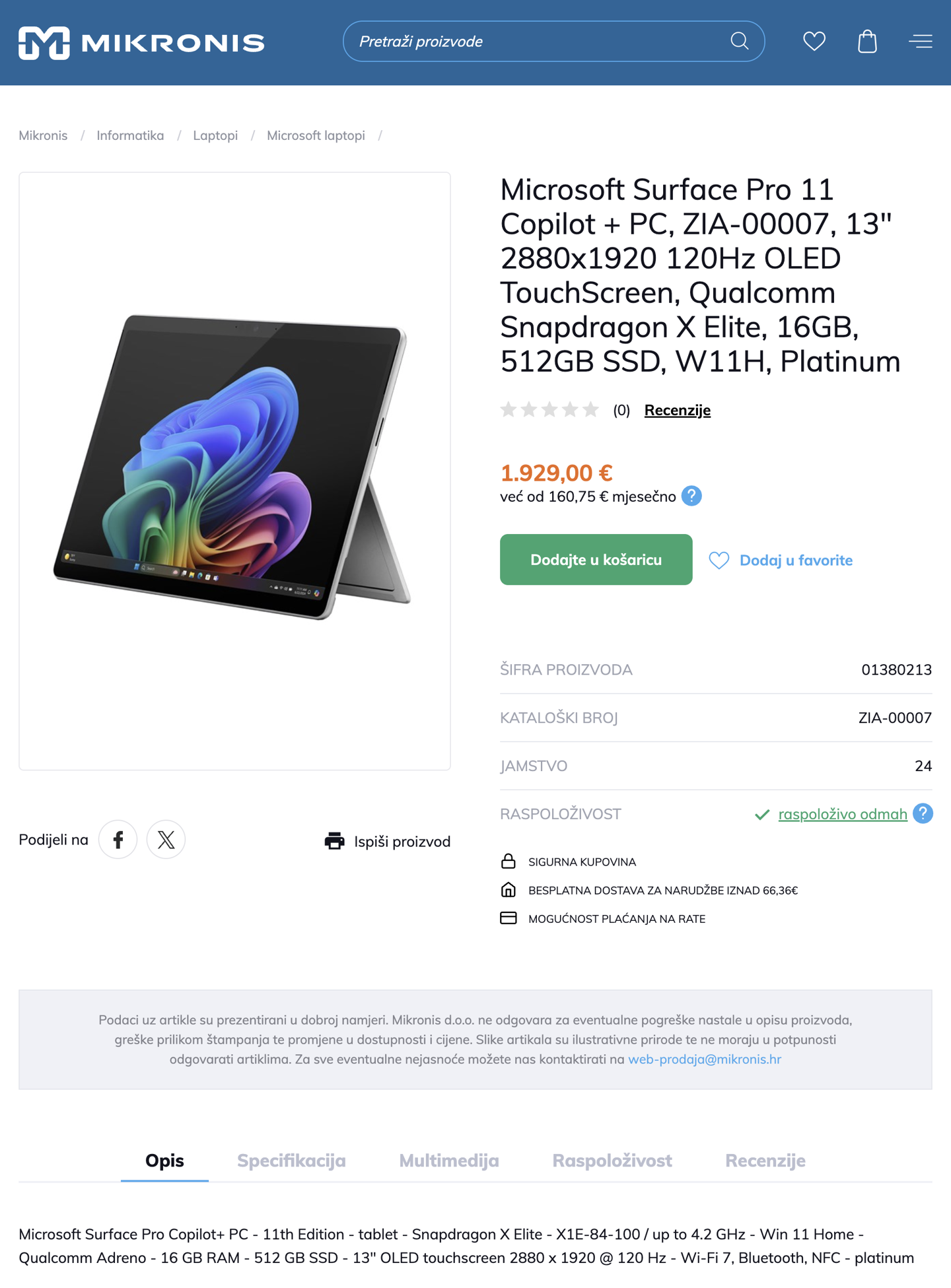Click the web-prodaja@mikronis.hr email link
Screen dimensions: 951x1288
705,1059
